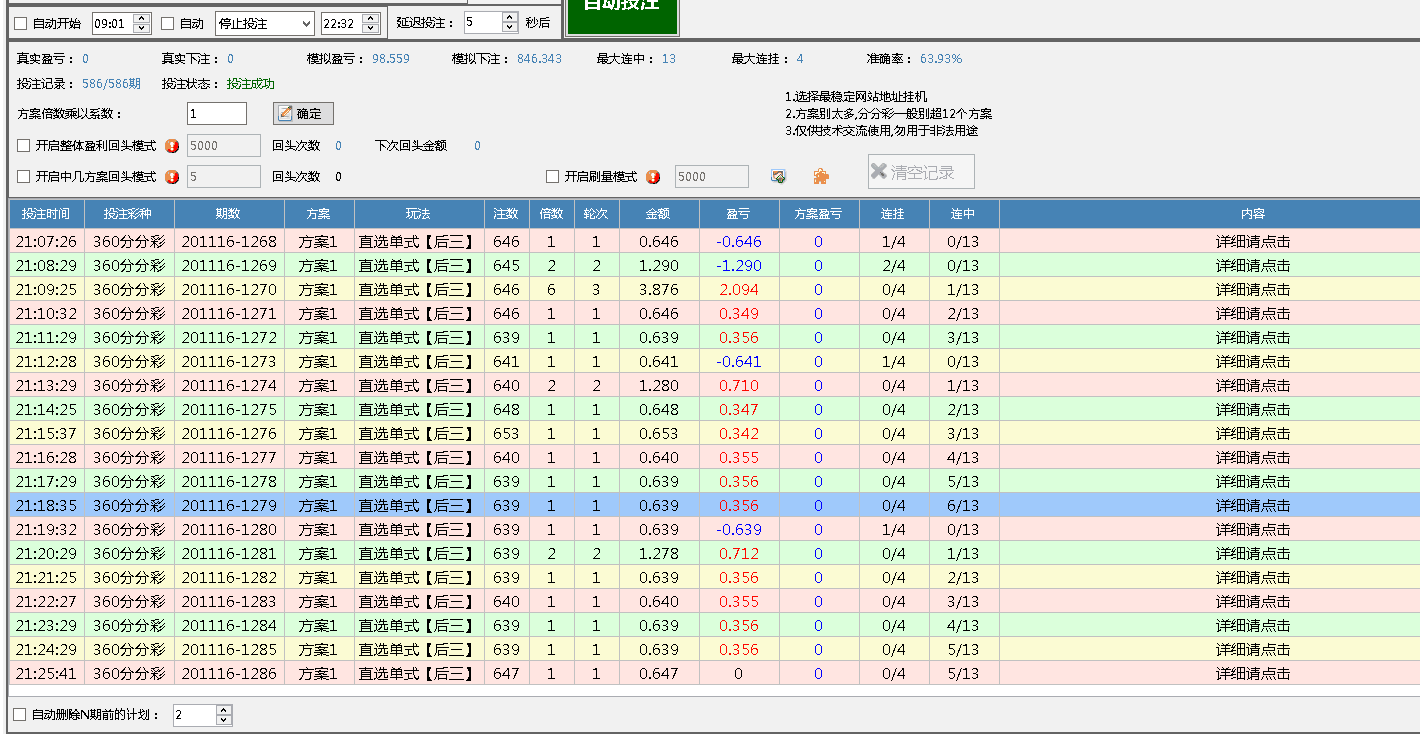Enable 开启整体盈利回头模式 checkbox
The image size is (1420, 734).
(24, 146)
